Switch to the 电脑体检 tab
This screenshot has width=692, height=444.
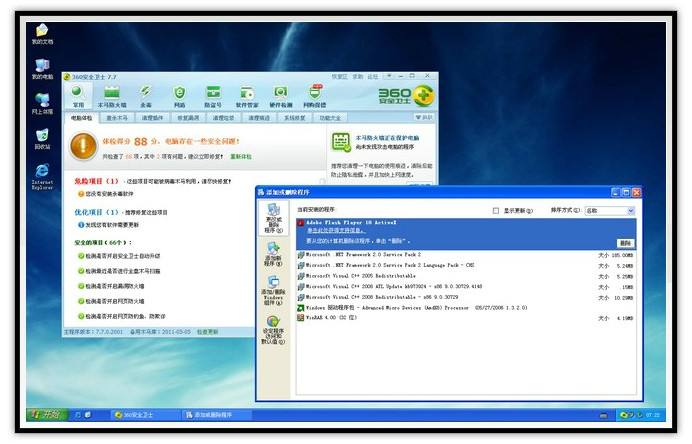click(82, 118)
